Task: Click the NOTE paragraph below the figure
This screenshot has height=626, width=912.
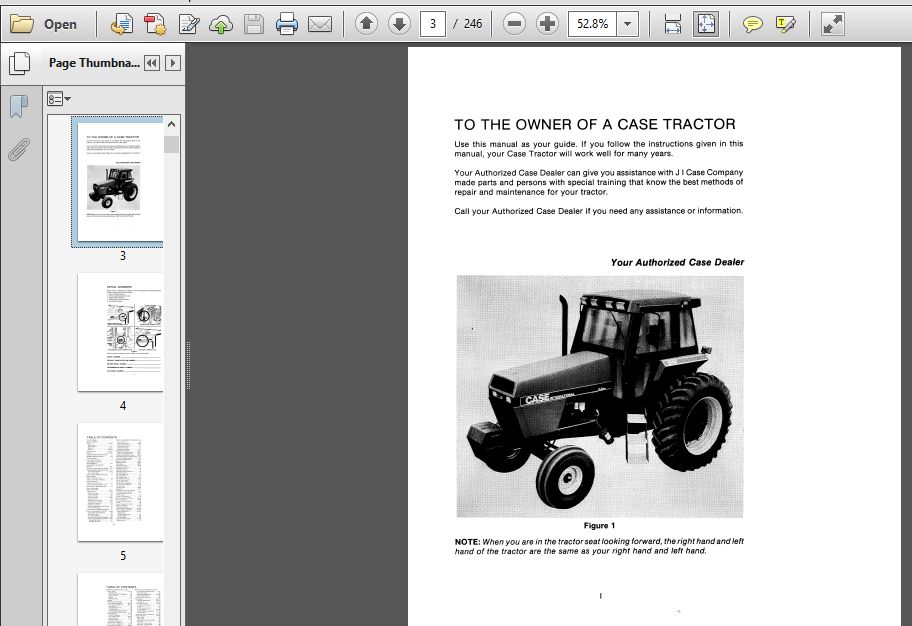Action: (x=599, y=546)
